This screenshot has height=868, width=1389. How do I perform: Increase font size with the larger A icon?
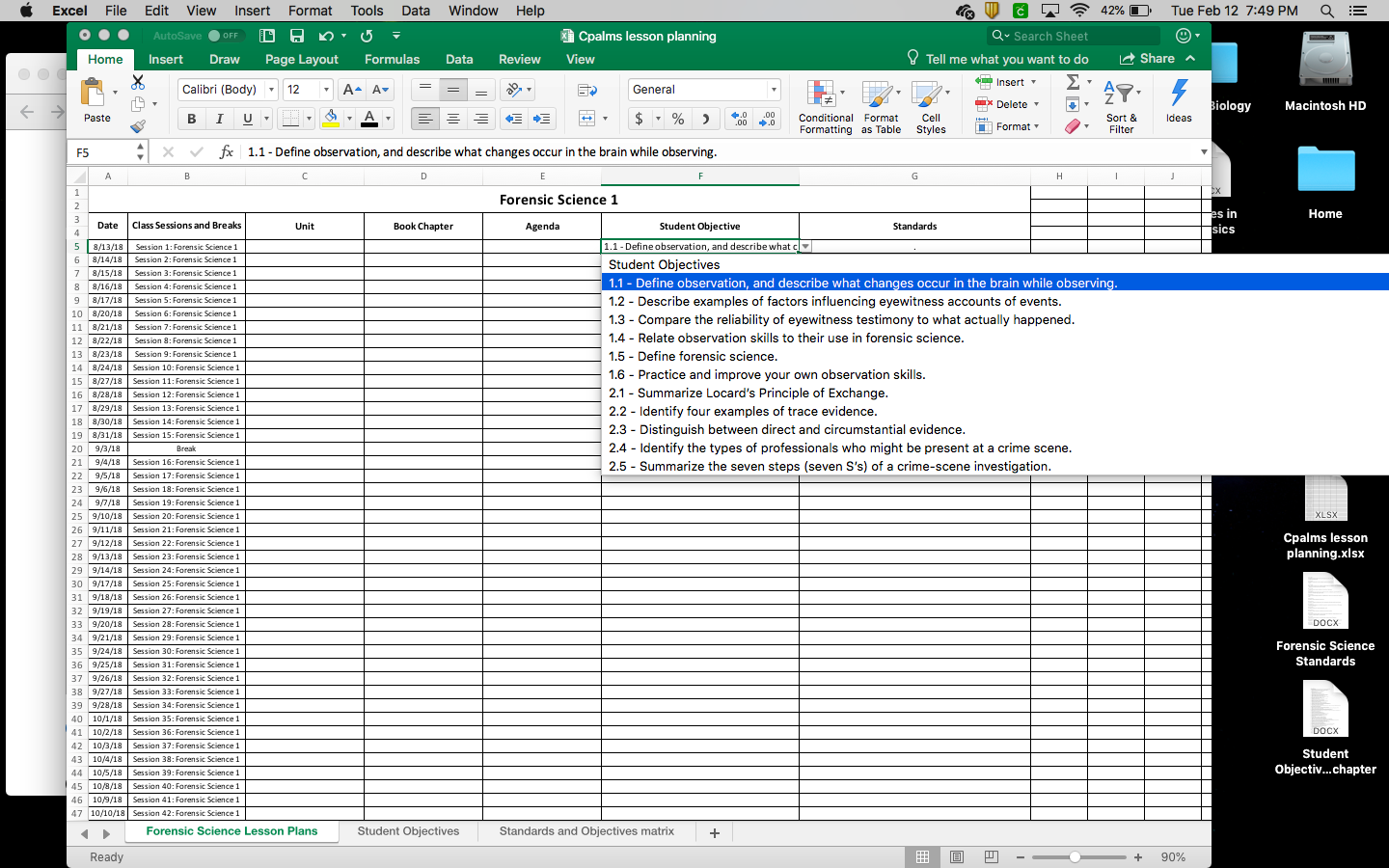(x=352, y=90)
